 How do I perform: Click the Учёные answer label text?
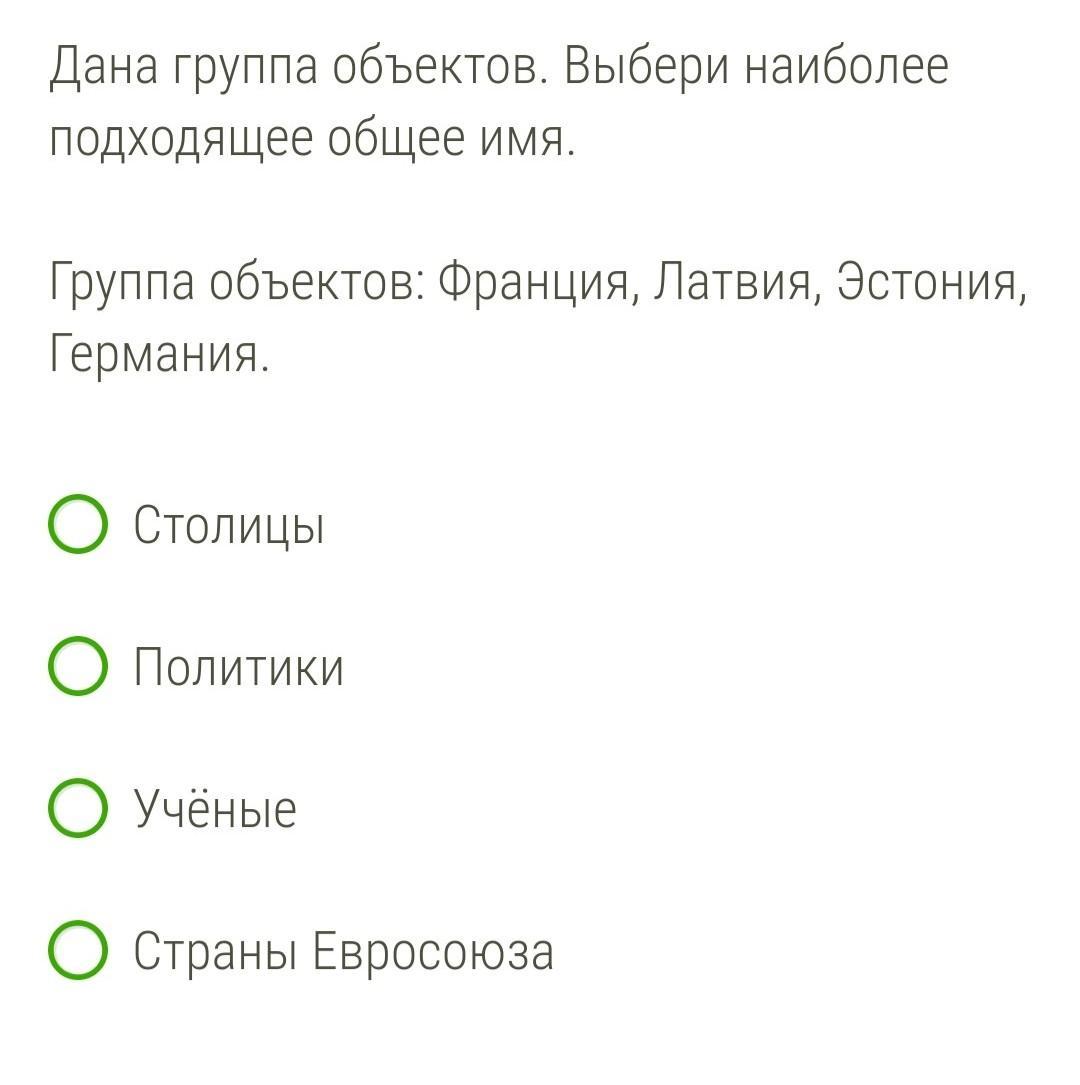click(x=215, y=809)
